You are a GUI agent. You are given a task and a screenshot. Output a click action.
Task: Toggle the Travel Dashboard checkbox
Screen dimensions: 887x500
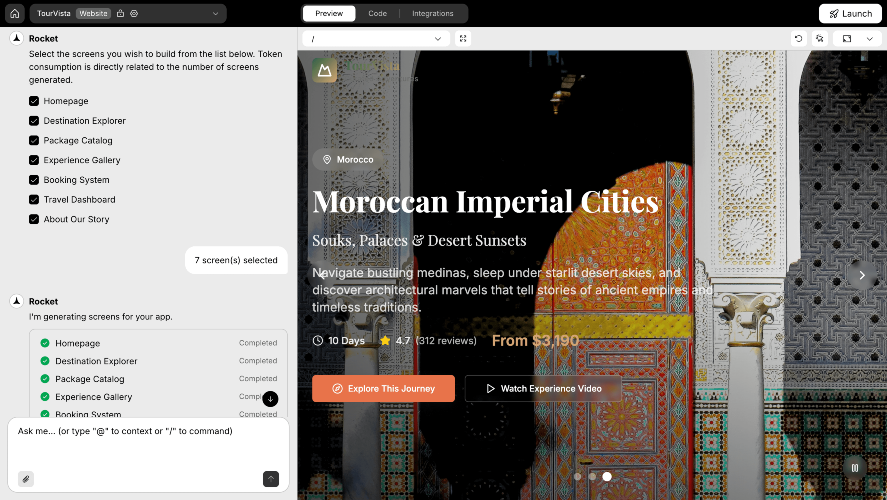click(34, 200)
